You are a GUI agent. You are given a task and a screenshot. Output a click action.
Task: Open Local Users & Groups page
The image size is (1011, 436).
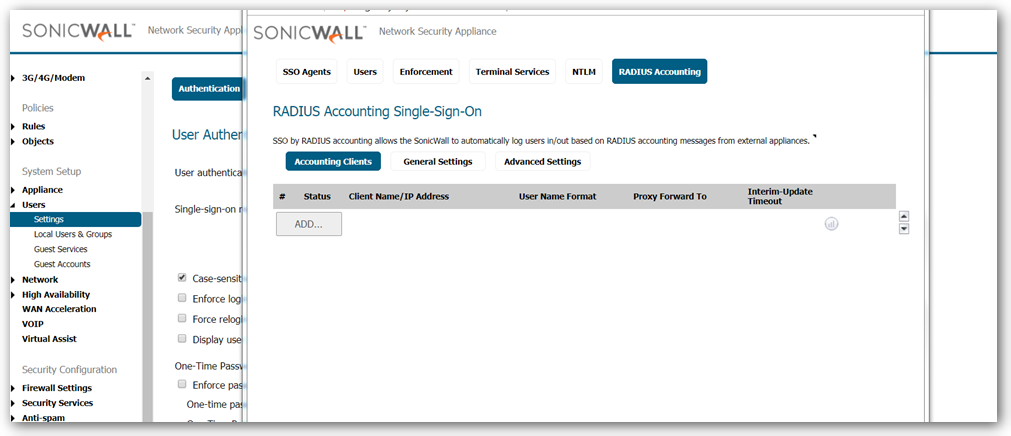73,234
